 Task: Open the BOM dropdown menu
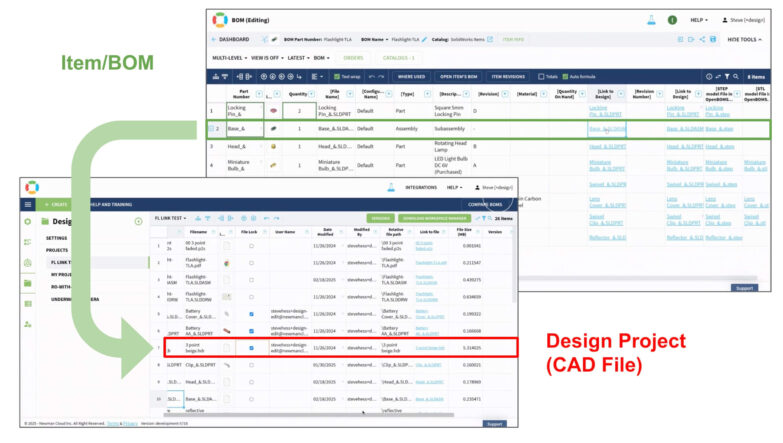pos(322,58)
